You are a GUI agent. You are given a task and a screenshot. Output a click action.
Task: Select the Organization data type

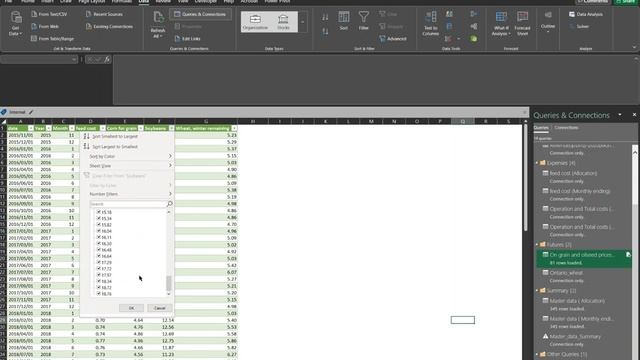click(x=255, y=22)
